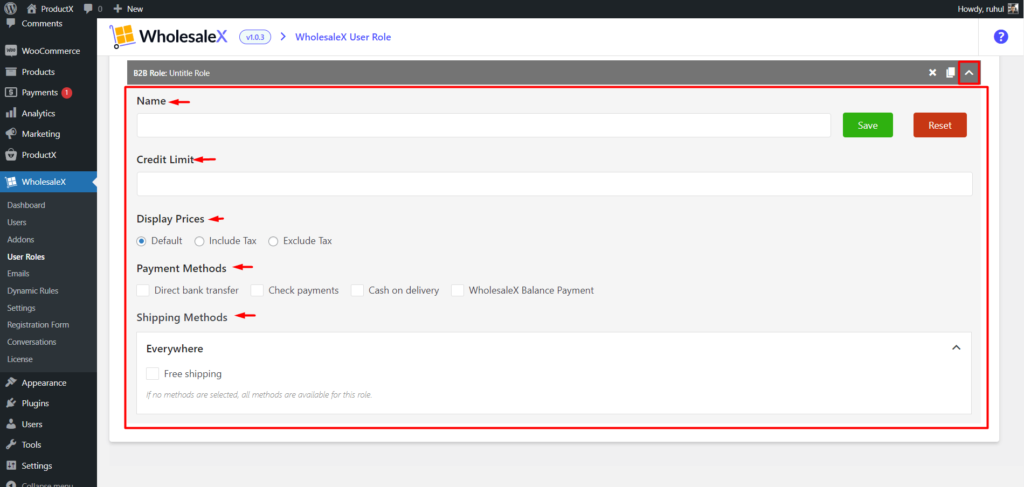Open the New content menu
This screenshot has width=1024, height=487.
[128, 9]
